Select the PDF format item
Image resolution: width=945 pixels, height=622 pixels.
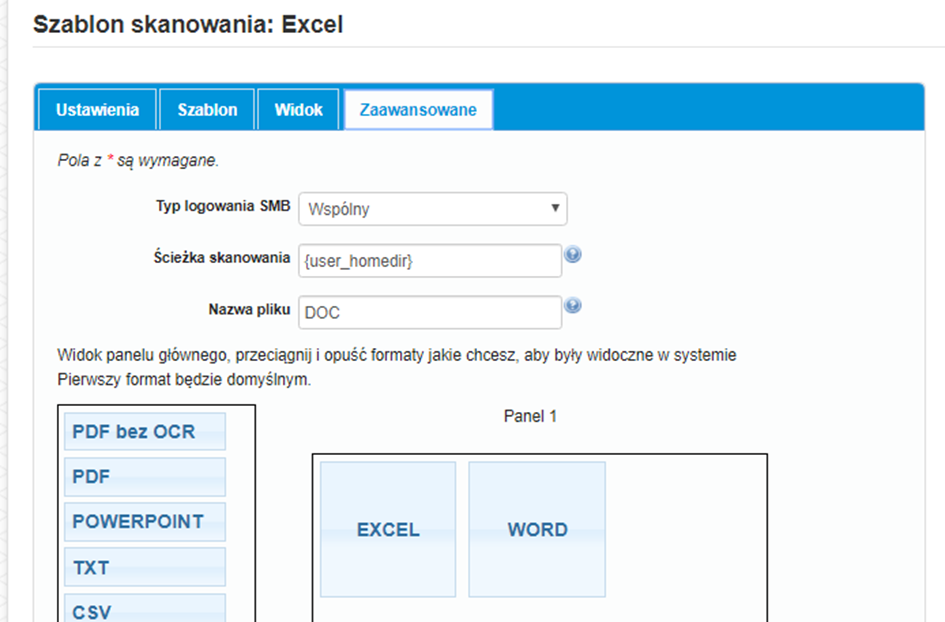tap(145, 477)
